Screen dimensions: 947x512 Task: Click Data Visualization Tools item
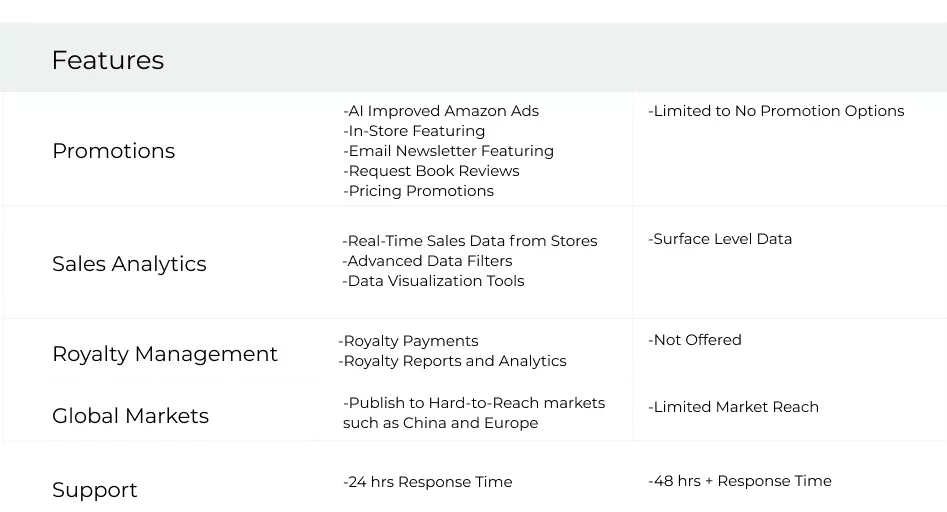[x=433, y=281]
